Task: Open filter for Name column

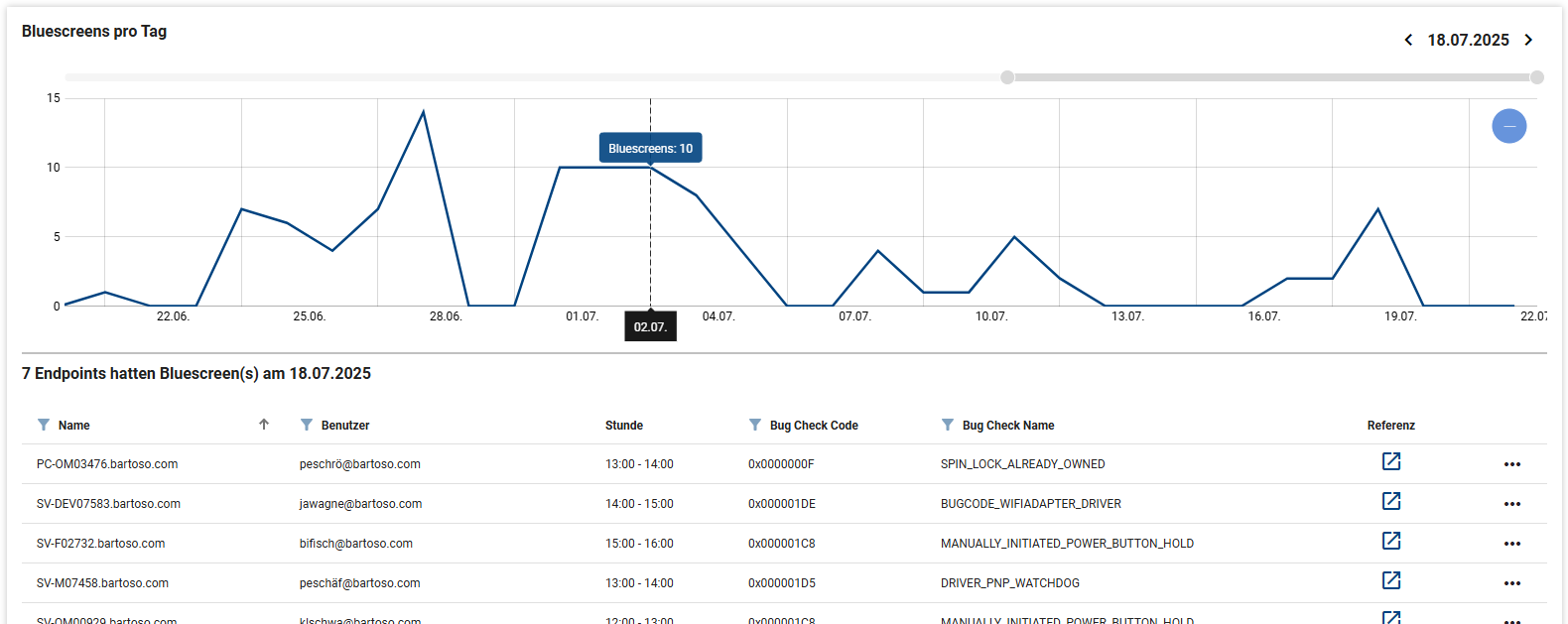Action: pyautogui.click(x=44, y=425)
